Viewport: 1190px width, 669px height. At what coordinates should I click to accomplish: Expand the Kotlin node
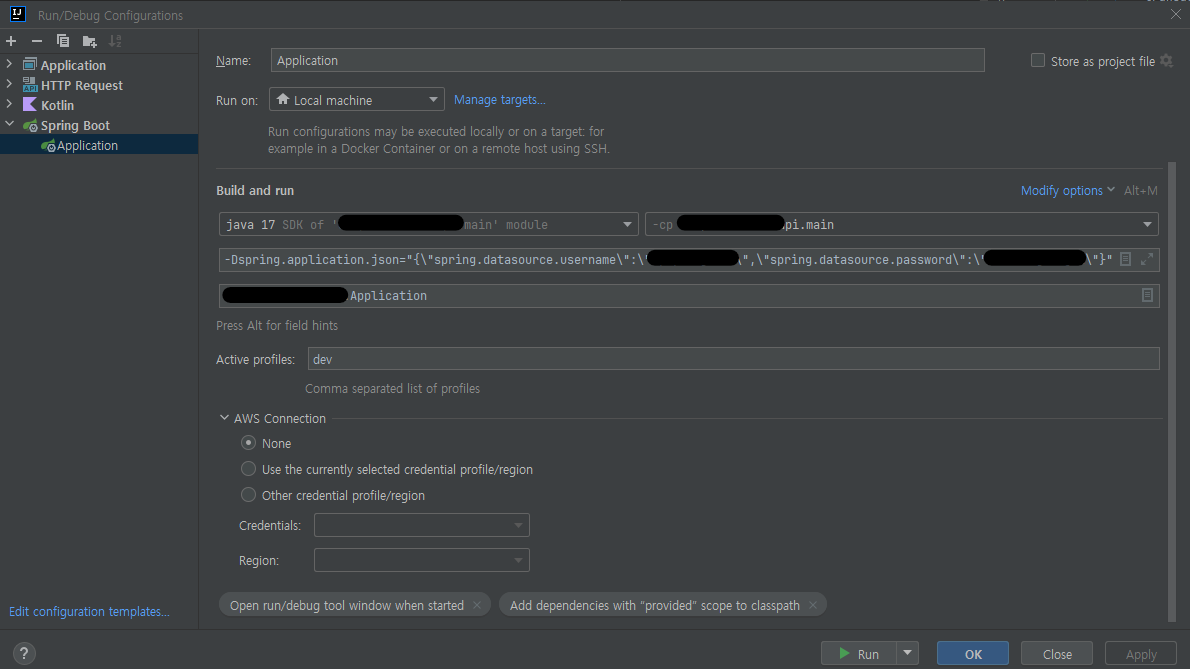pyautogui.click(x=9, y=104)
